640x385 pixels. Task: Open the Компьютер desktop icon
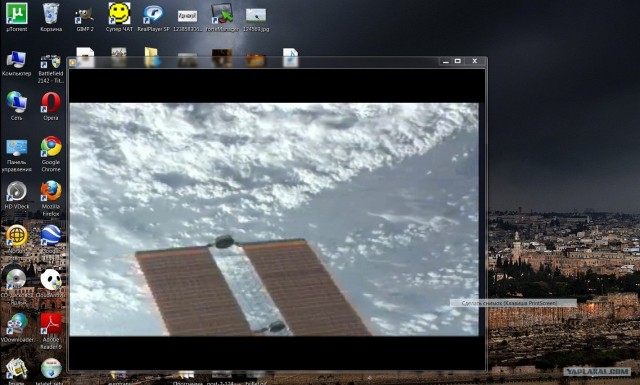click(16, 64)
